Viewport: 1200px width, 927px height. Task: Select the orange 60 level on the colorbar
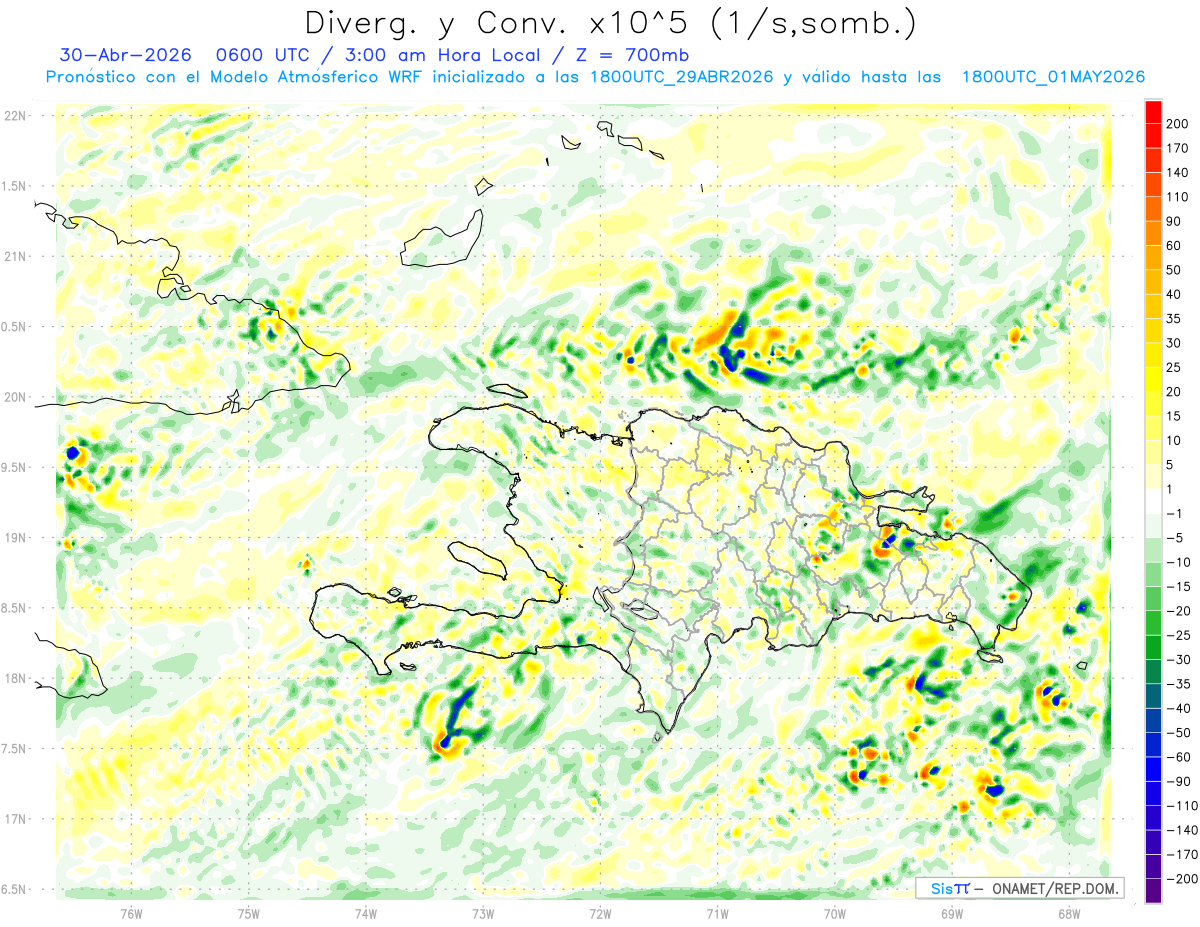tap(1153, 233)
